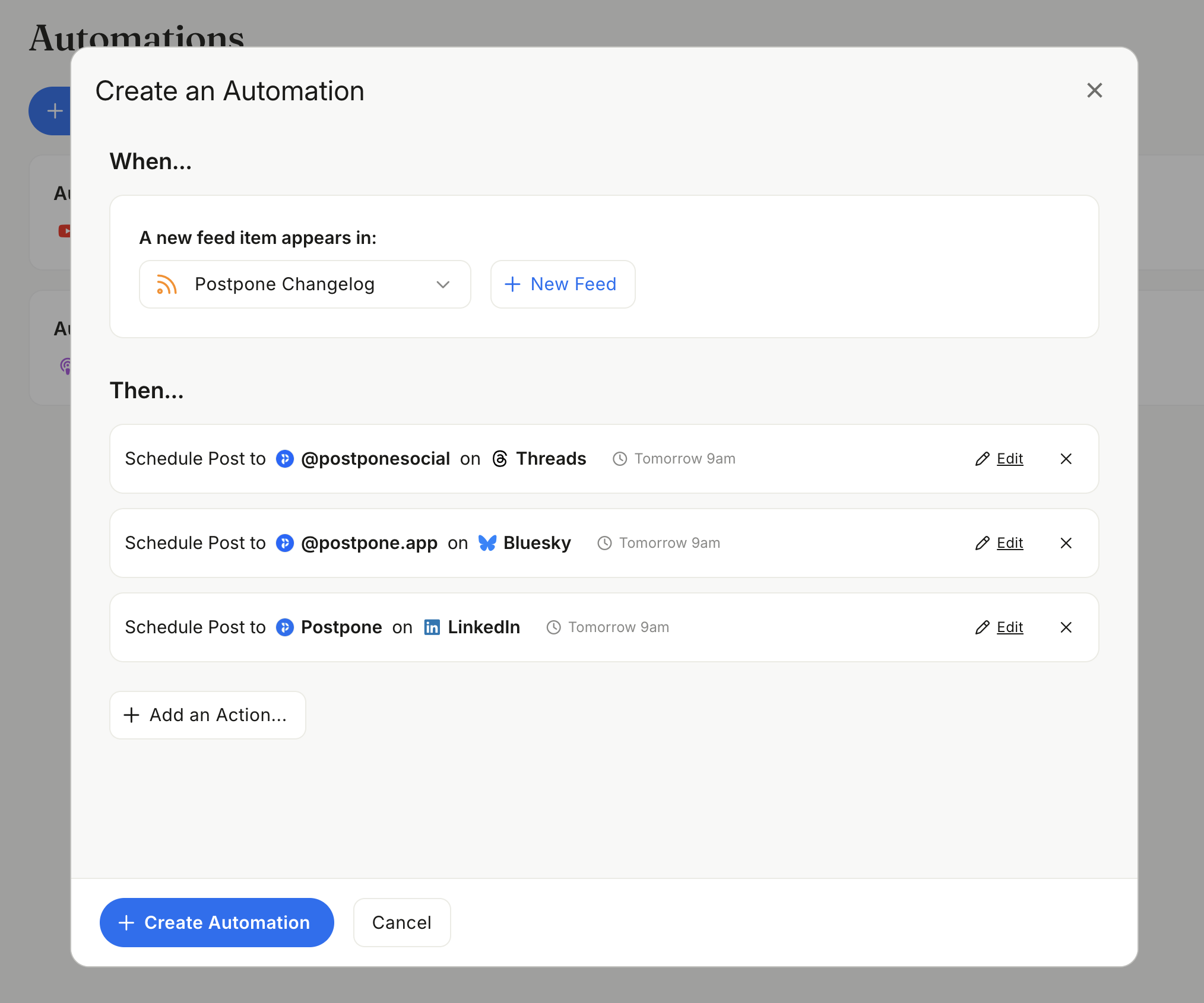This screenshot has height=1003, width=1204.
Task: Remove the Bluesky action with its X
Action: coord(1066,543)
